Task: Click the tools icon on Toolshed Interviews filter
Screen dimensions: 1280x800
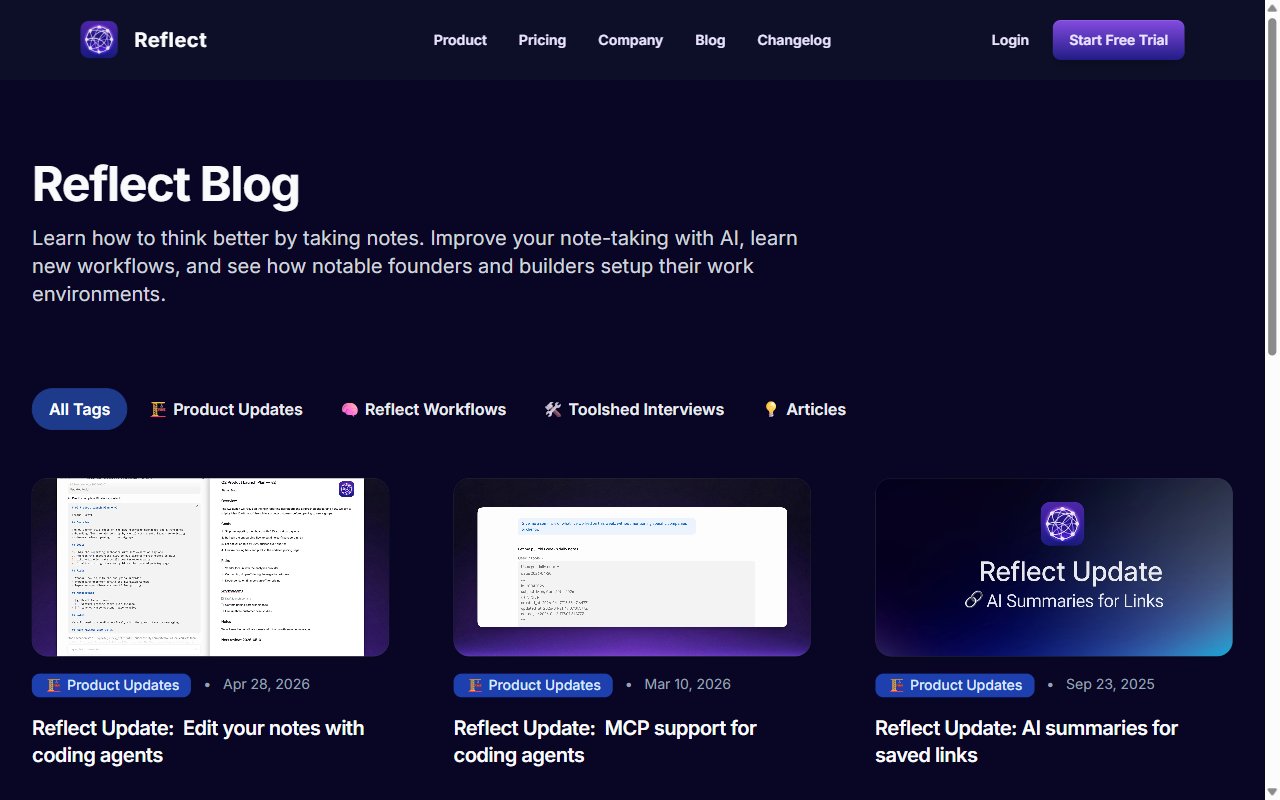Action: (553, 409)
